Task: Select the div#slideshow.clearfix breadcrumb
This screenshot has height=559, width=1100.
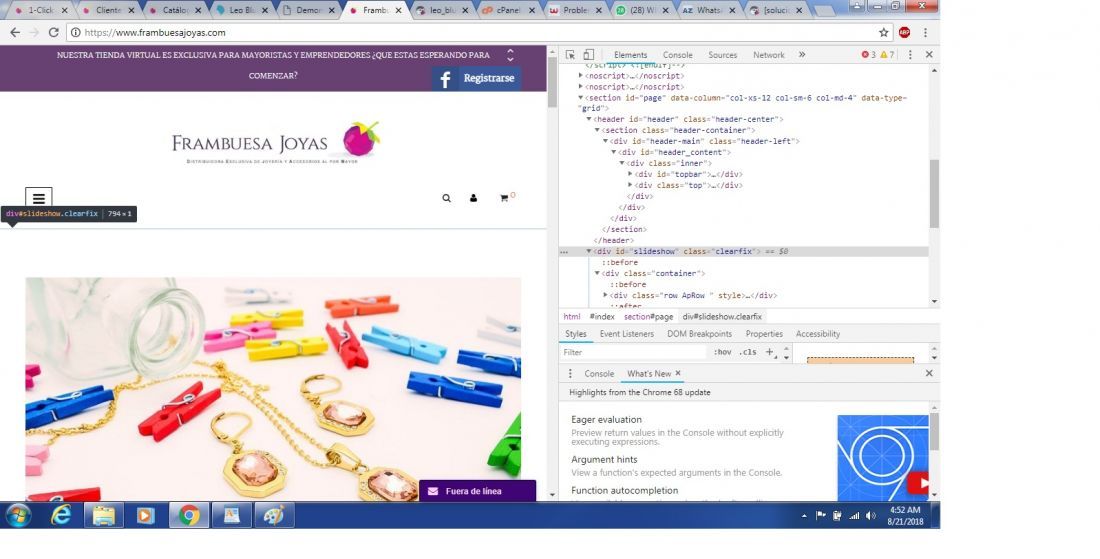Action: 723,317
